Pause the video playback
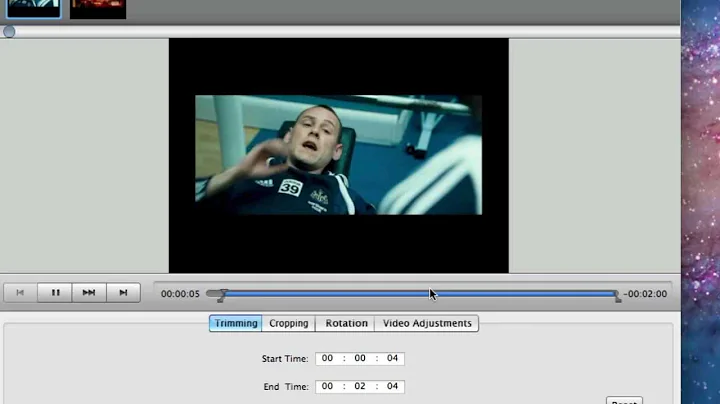The width and height of the screenshot is (720, 404). pyautogui.click(x=55, y=292)
